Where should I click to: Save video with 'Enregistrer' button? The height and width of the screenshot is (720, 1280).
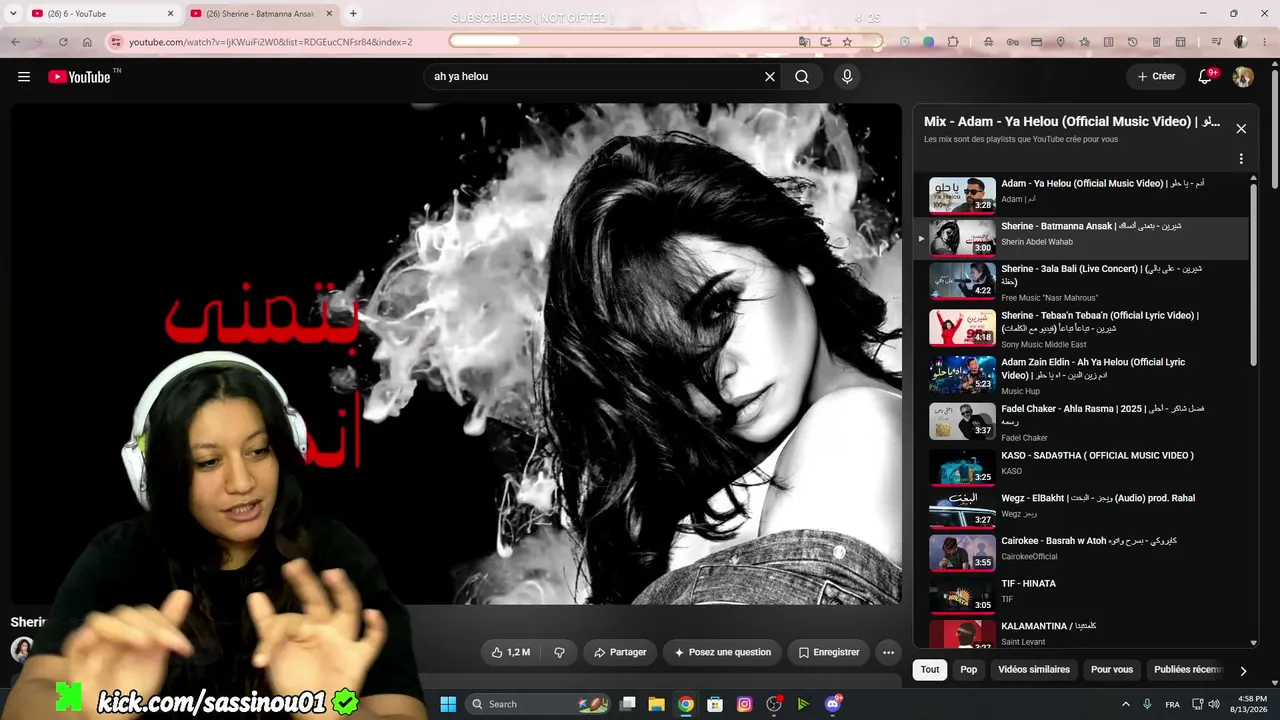point(829,652)
